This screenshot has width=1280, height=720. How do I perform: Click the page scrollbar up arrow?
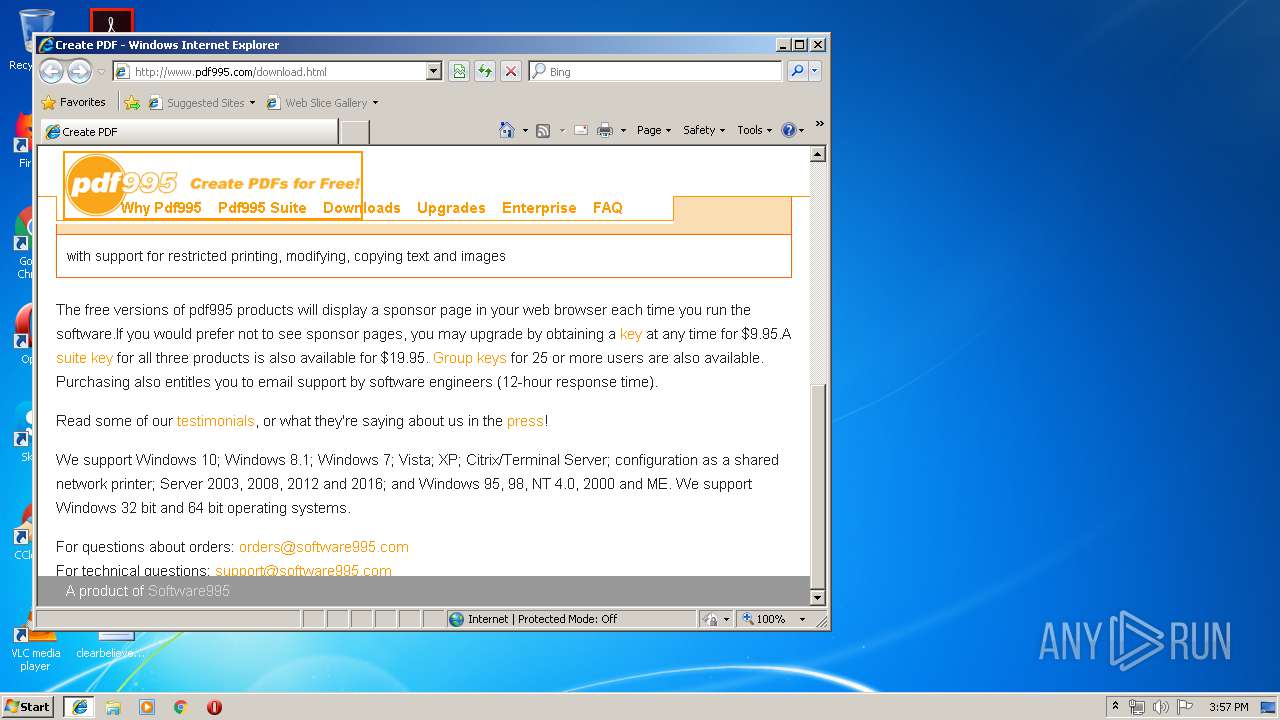817,154
